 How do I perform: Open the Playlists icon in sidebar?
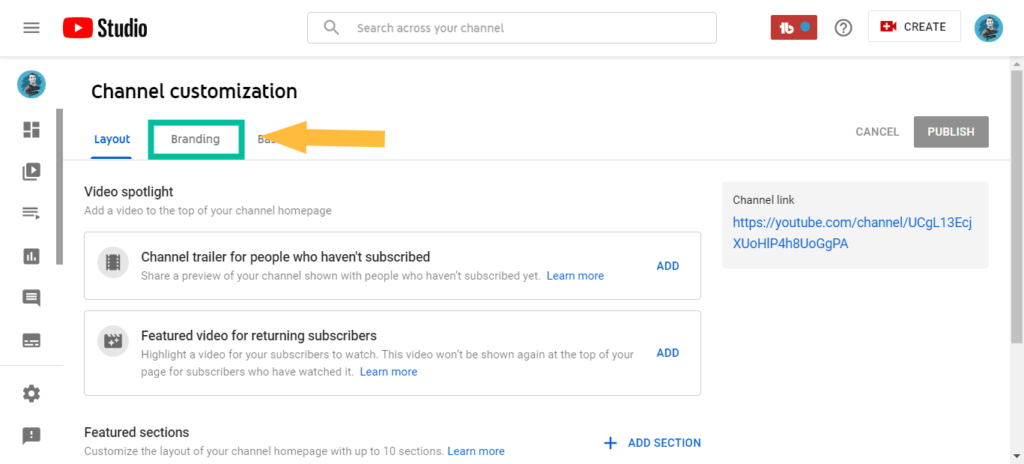[x=31, y=213]
